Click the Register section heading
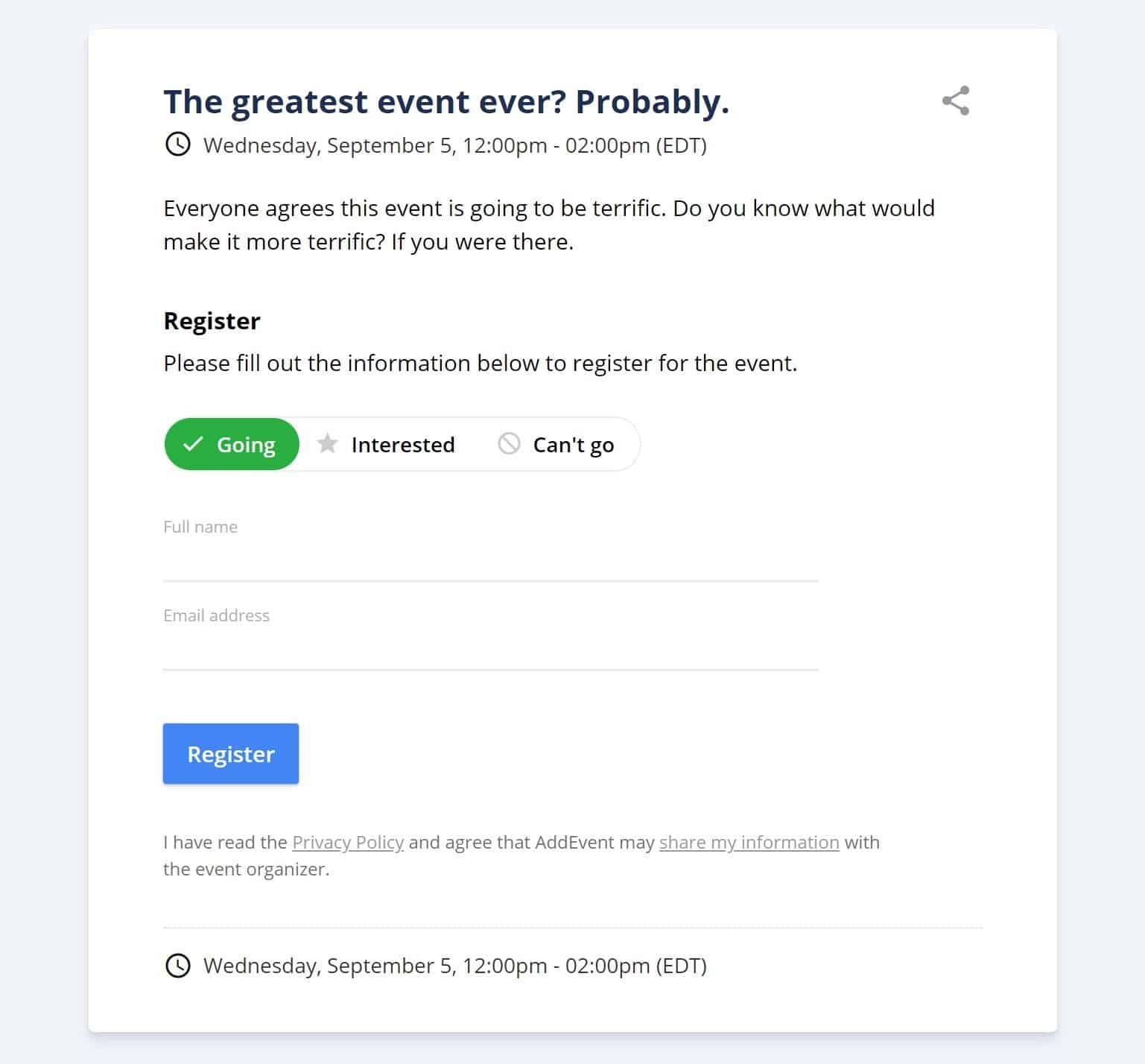The width and height of the screenshot is (1145, 1064). (x=212, y=321)
